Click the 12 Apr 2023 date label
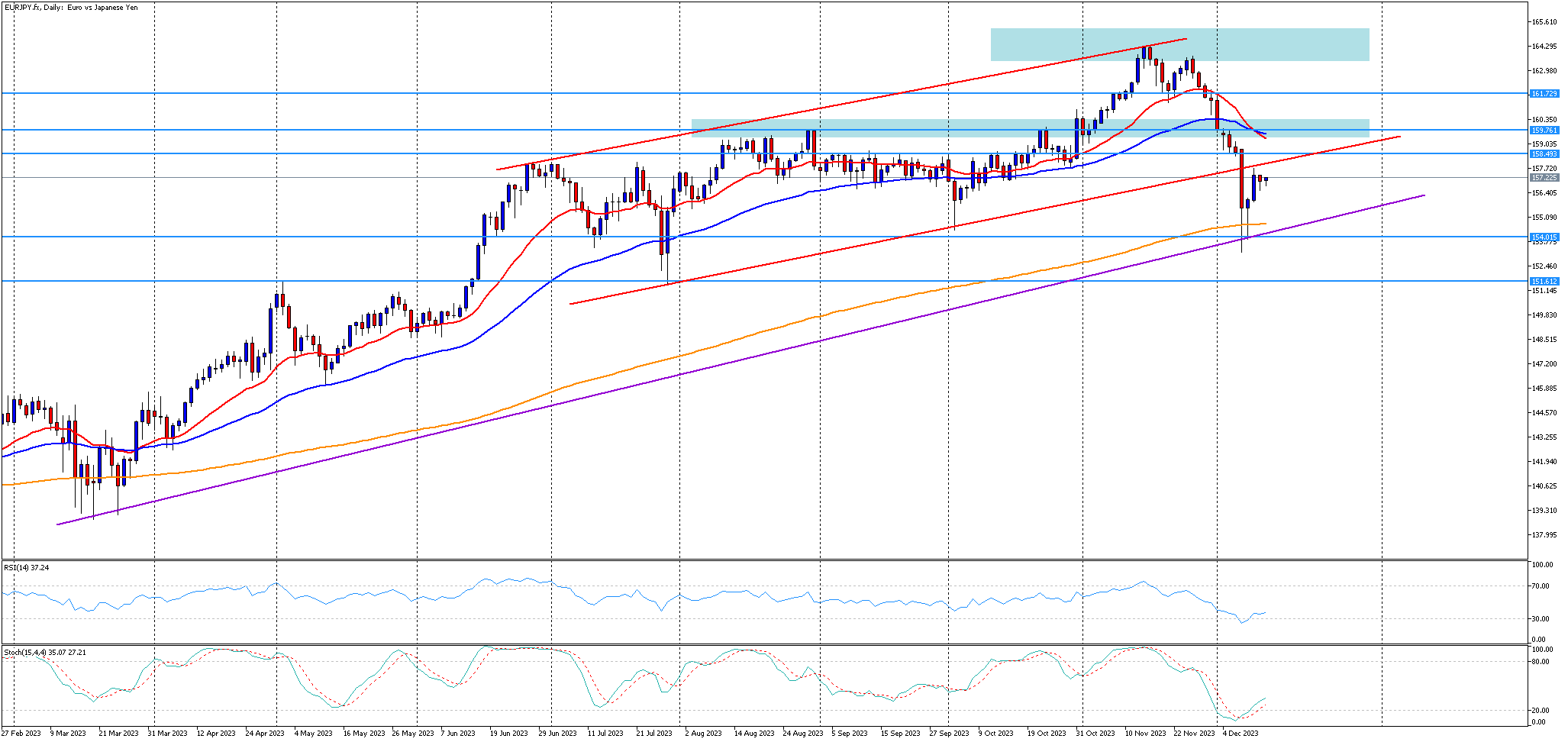This screenshot has height=742, width=1568. click(x=216, y=734)
